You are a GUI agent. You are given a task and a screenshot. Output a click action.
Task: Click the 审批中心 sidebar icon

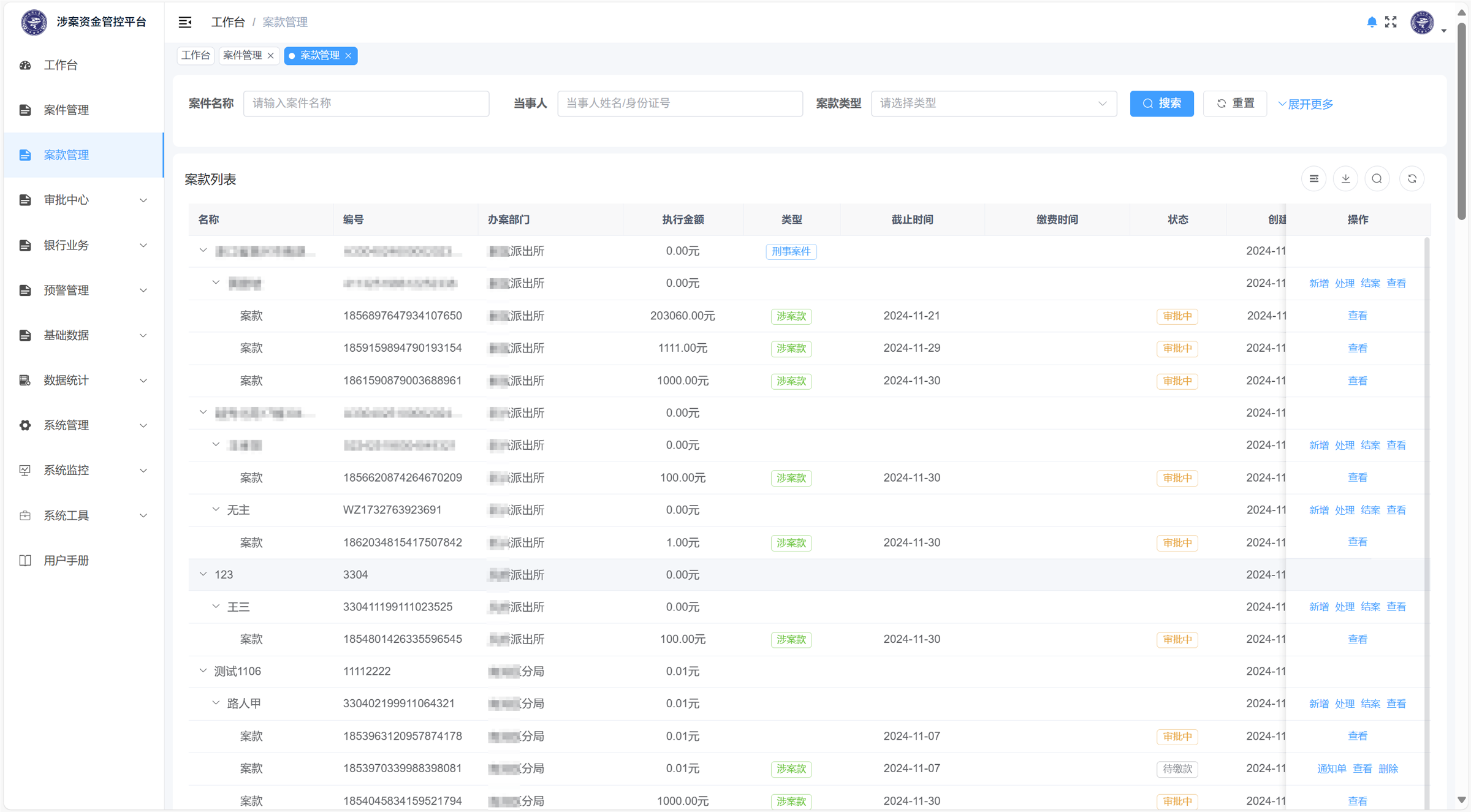25,200
